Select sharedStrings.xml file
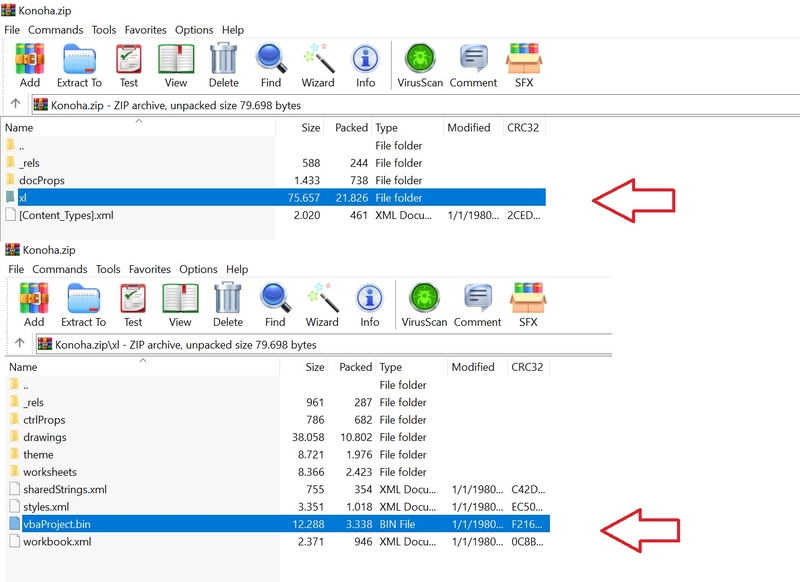The image size is (800, 582). [x=278, y=489]
